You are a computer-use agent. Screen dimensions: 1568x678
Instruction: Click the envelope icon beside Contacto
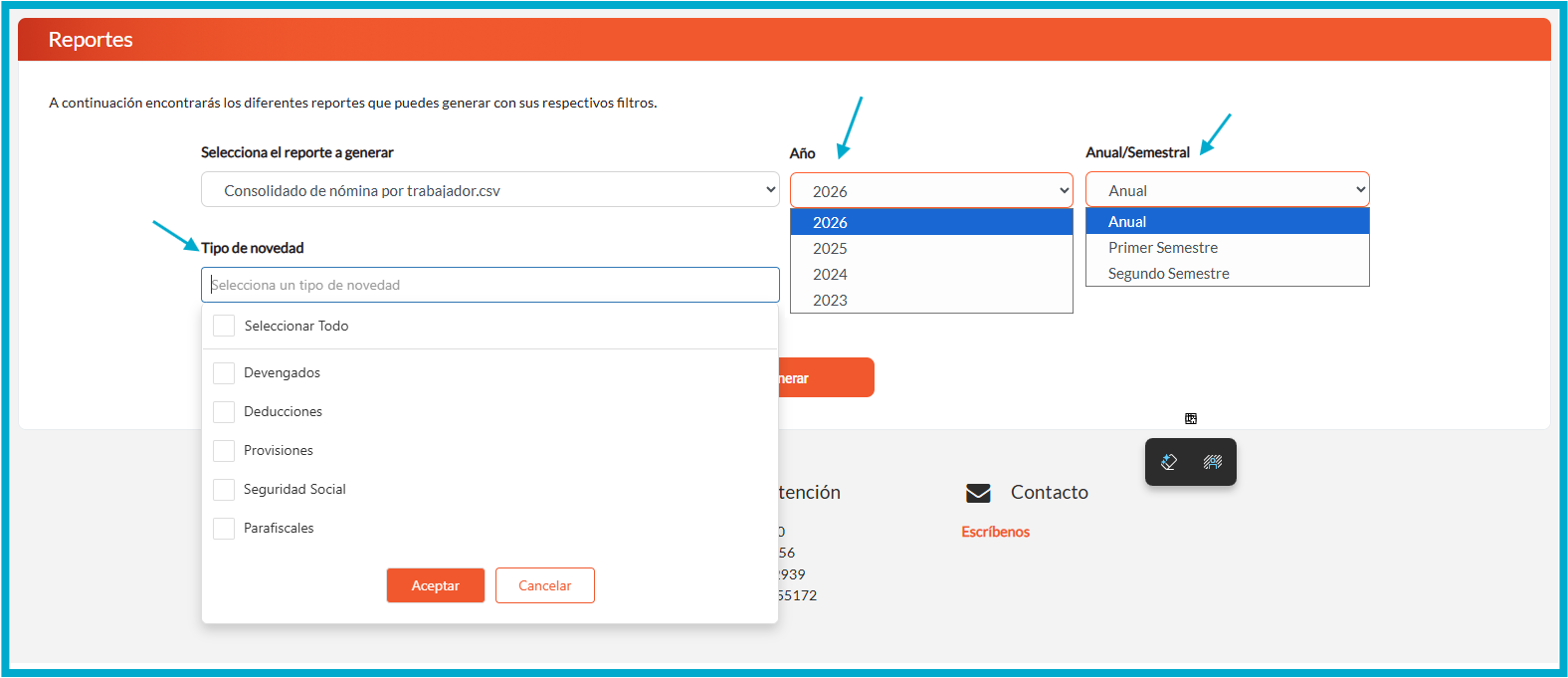(978, 493)
